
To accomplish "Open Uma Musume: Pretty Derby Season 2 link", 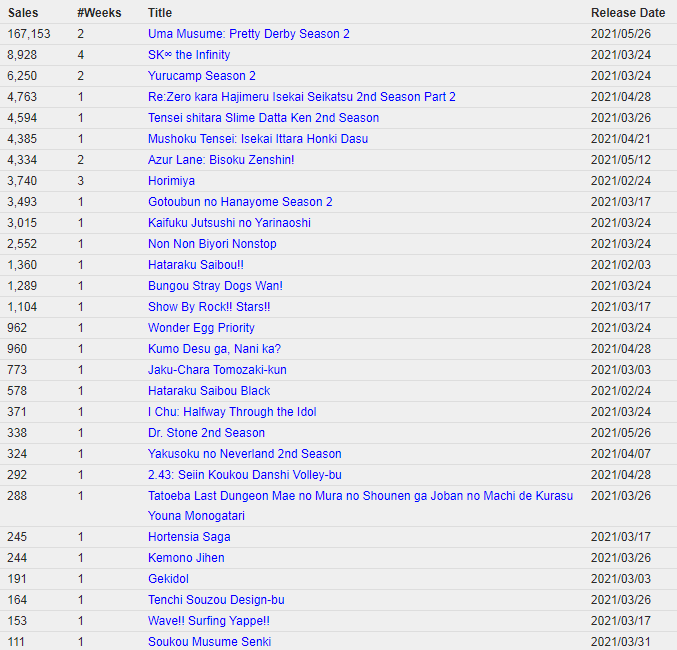I will coord(249,34).
